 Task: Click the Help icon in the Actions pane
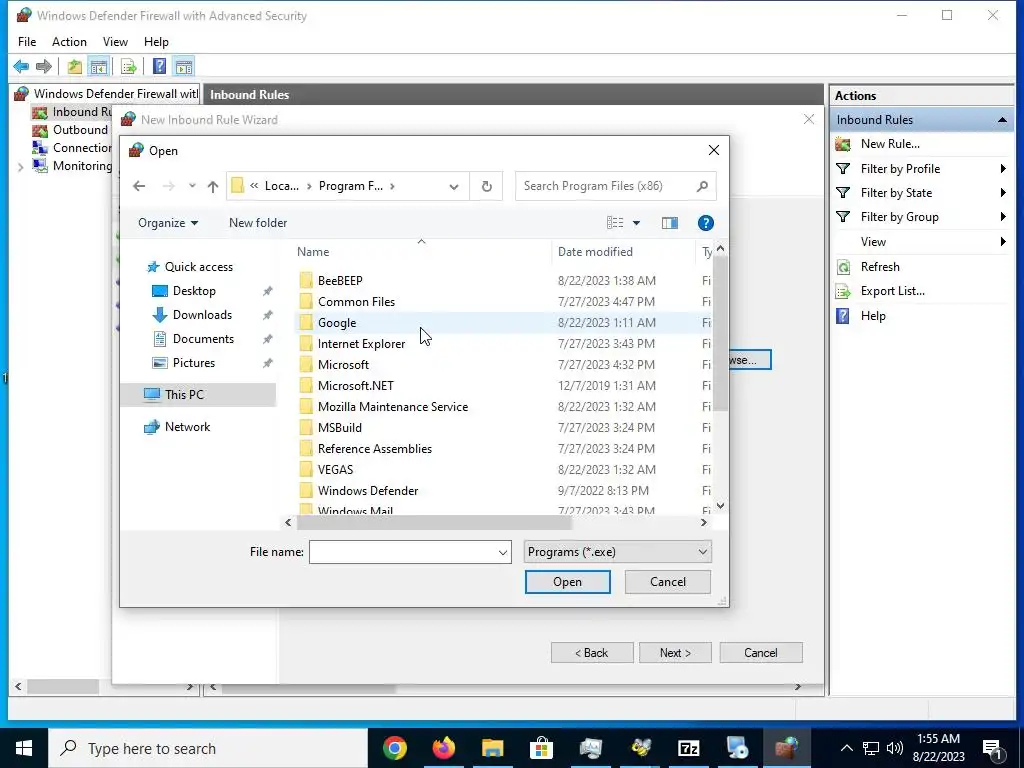[x=843, y=316]
